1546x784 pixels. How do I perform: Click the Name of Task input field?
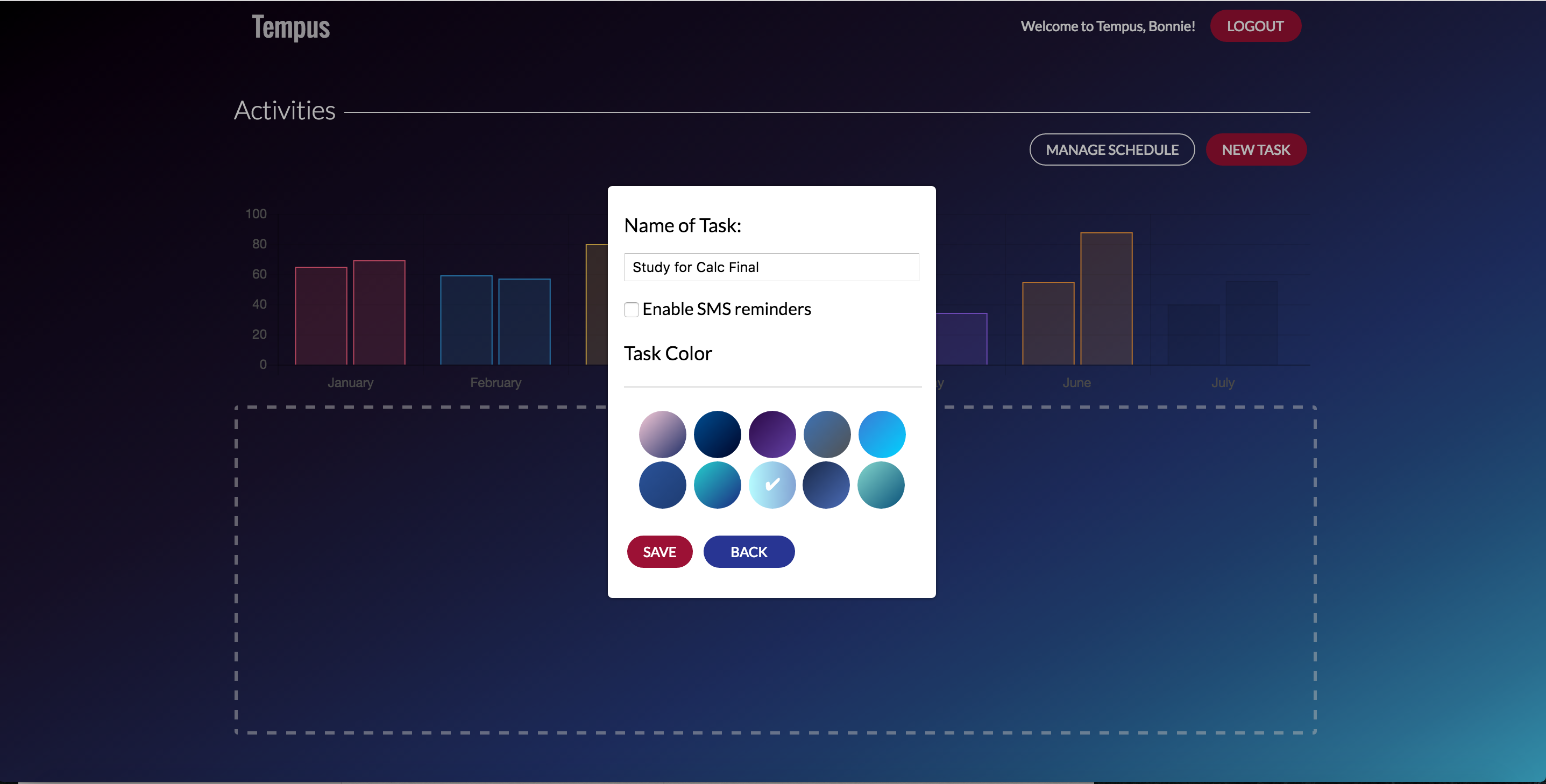[771, 267]
